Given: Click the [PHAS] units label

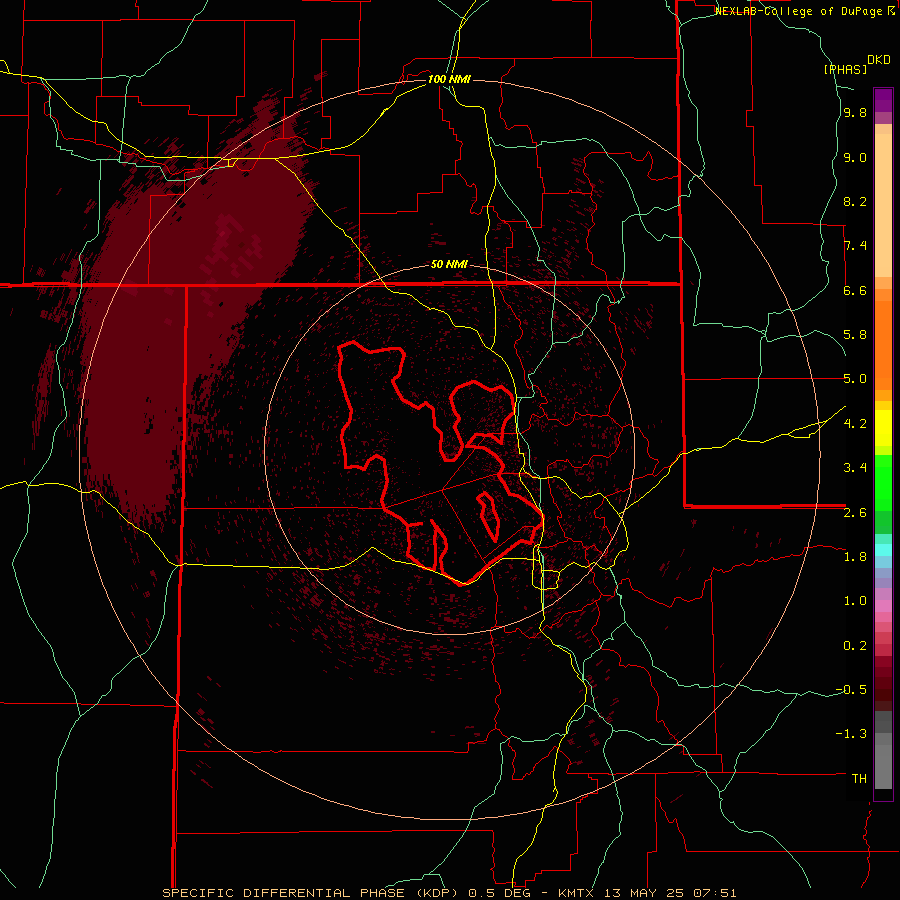Looking at the screenshot, I should point(845,69).
